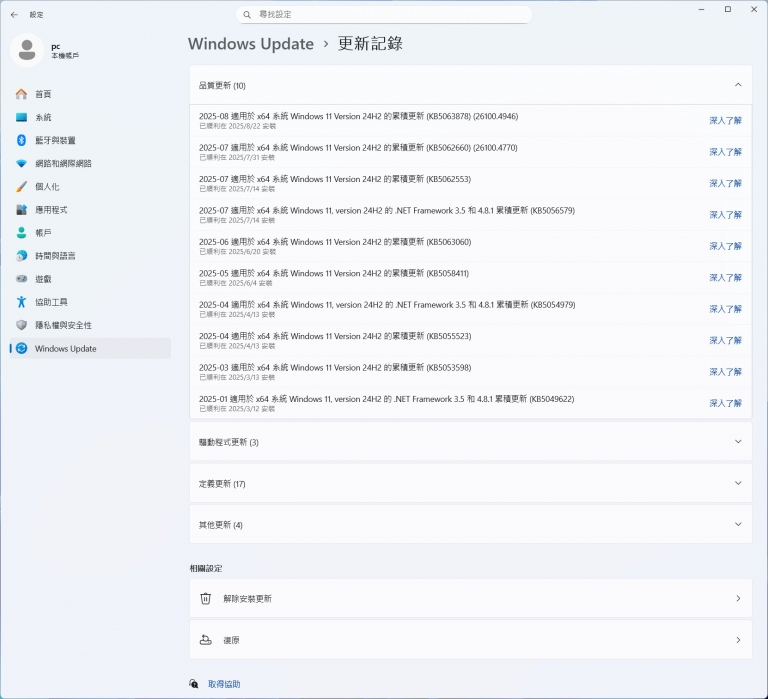Click 深入了解 for KB5058411
This screenshot has width=768, height=699.
(725, 277)
